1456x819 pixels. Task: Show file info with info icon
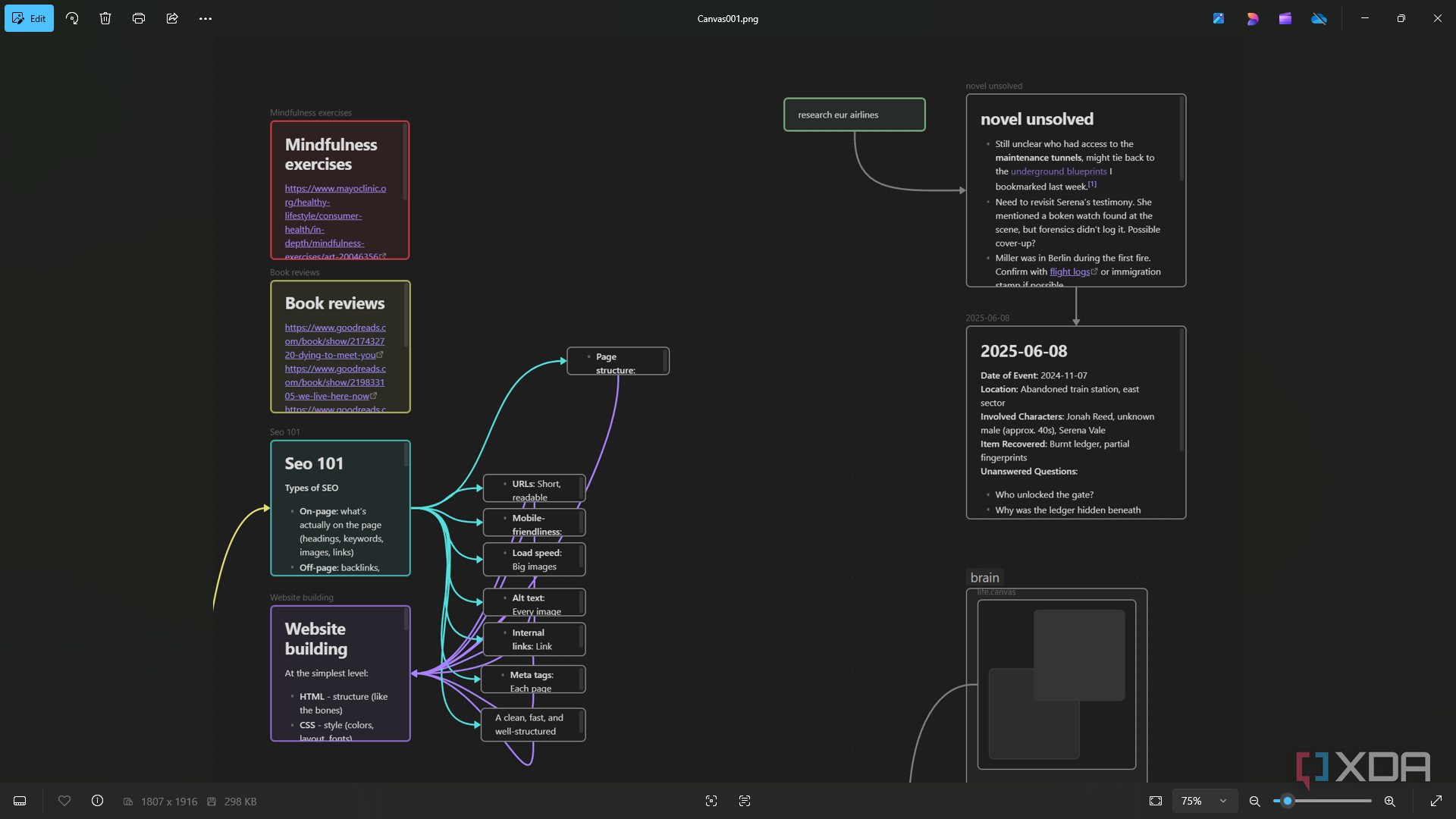(97, 801)
